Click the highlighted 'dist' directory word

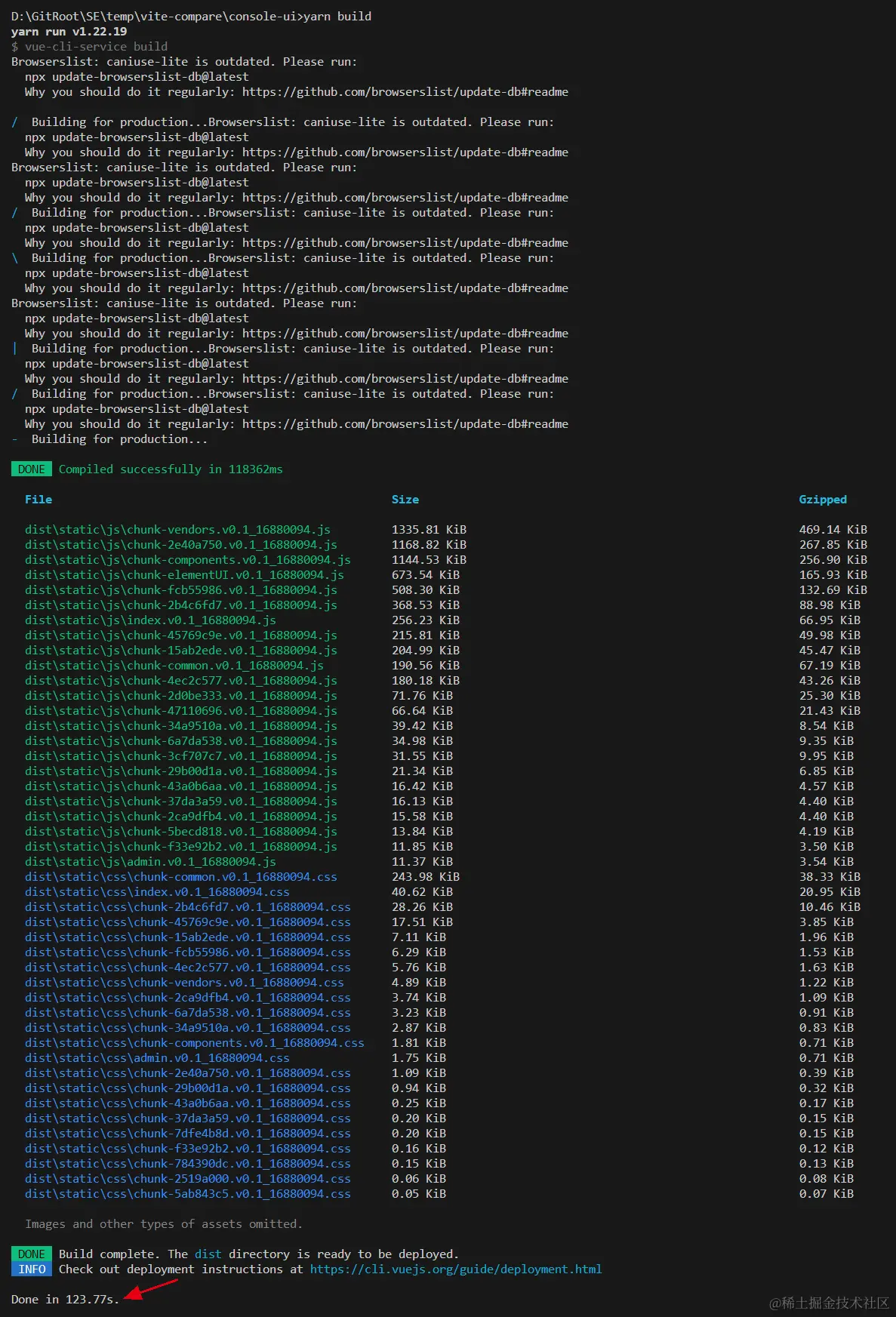coord(208,1254)
